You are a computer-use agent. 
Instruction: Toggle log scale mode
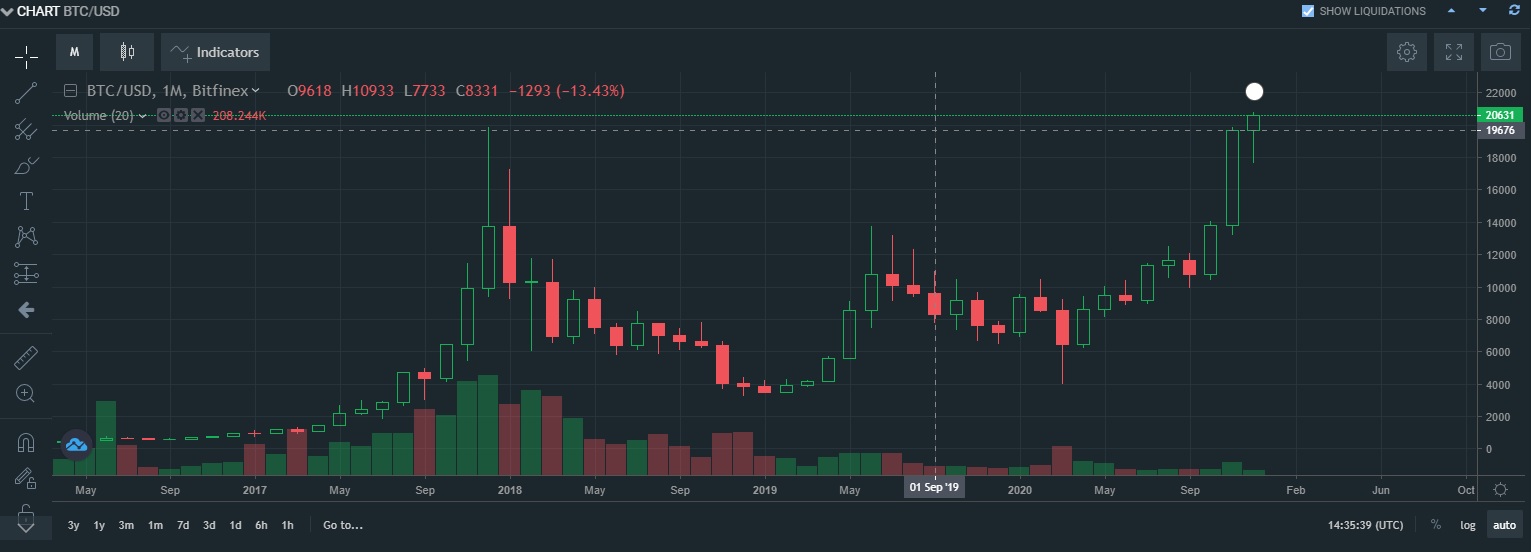pyautogui.click(x=1468, y=525)
